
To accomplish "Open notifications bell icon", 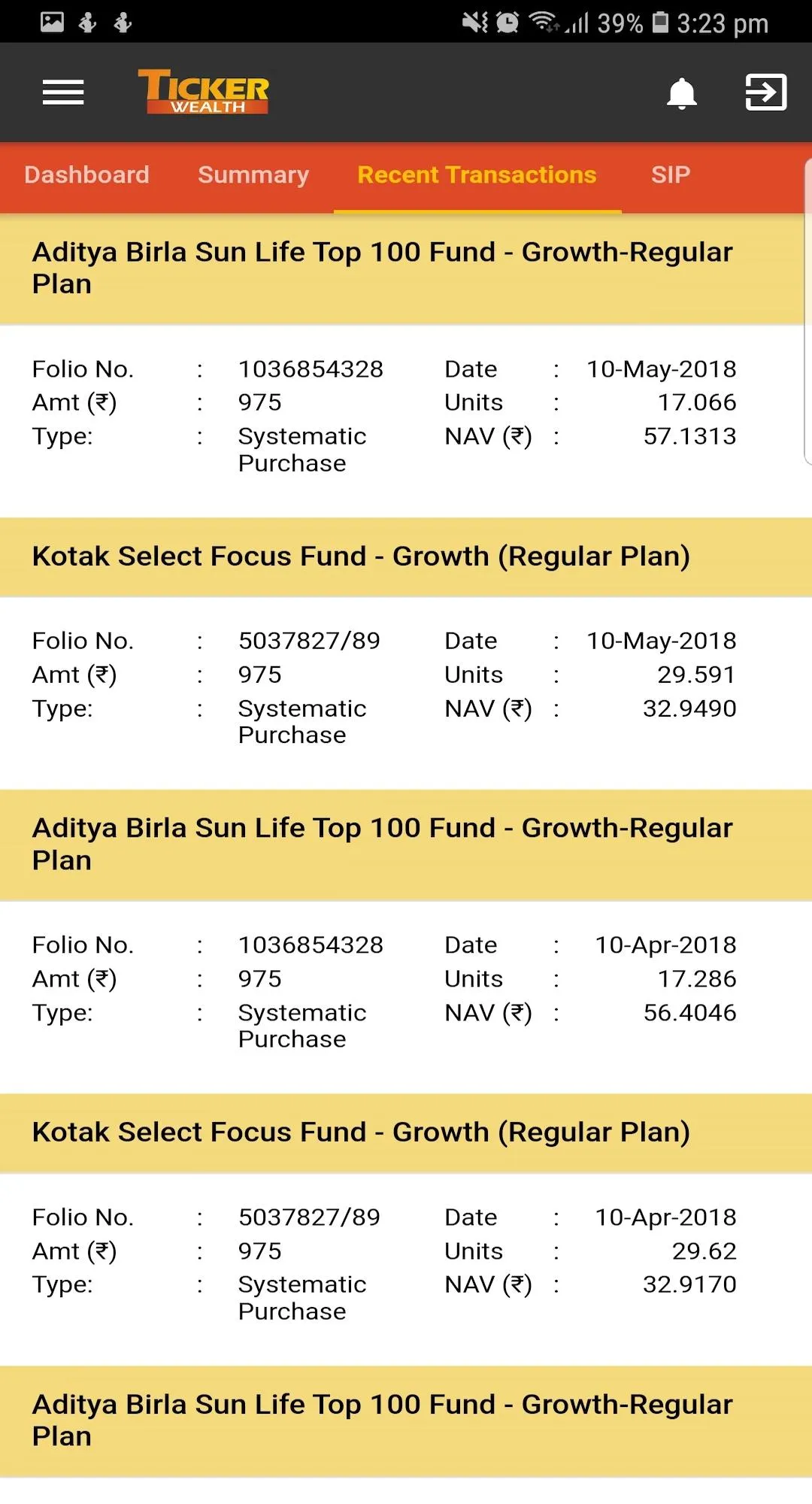I will pos(682,93).
